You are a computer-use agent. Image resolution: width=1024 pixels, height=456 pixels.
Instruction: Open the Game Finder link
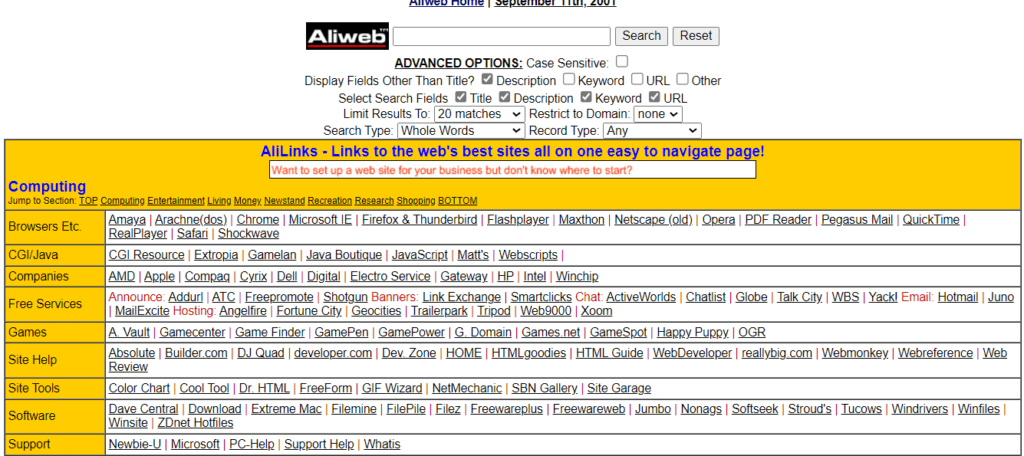270,333
